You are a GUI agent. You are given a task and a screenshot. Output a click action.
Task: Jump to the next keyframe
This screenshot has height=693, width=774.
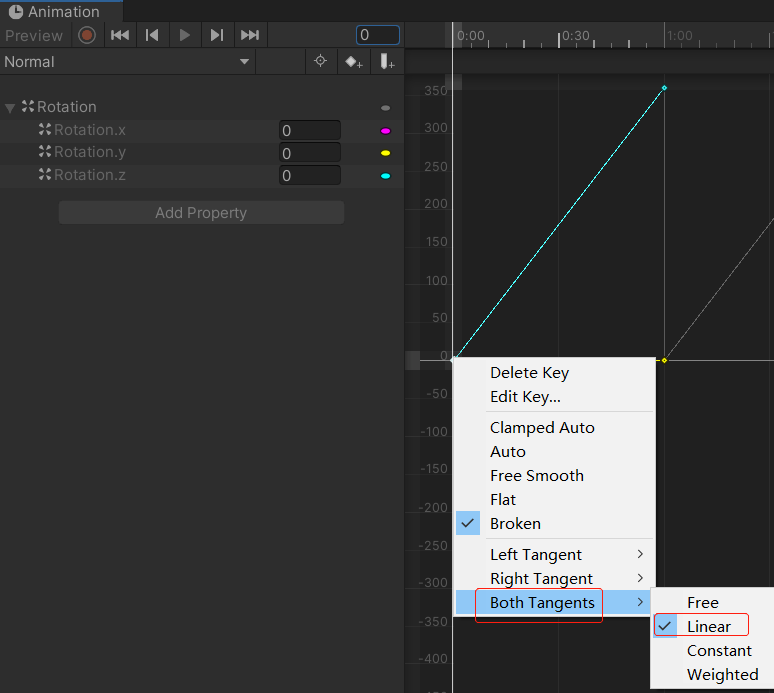pos(216,35)
